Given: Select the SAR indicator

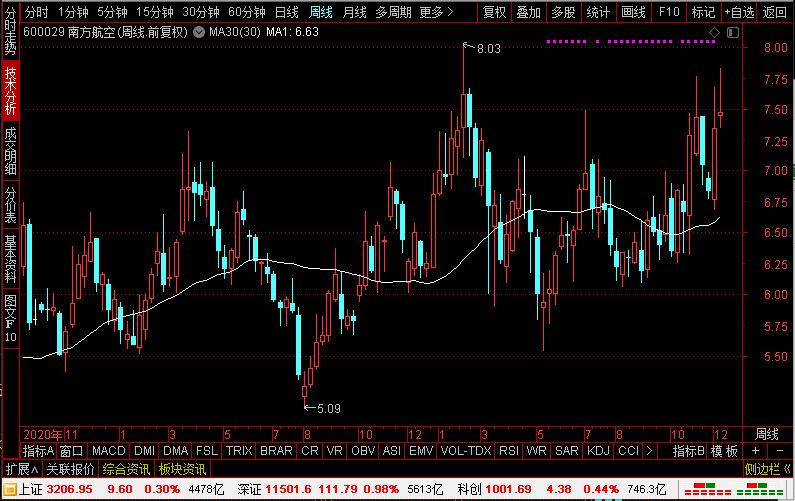Looking at the screenshot, I should coord(567,451).
